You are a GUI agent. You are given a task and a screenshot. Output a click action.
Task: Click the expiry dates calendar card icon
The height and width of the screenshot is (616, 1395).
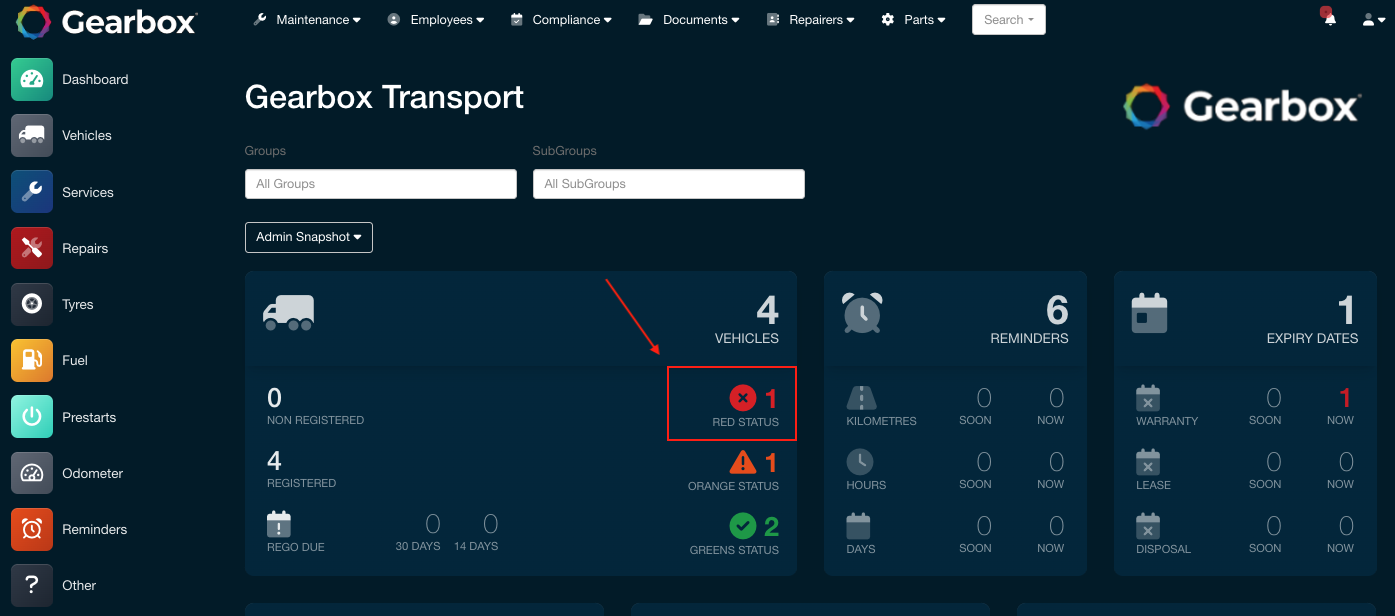[x=1149, y=313]
